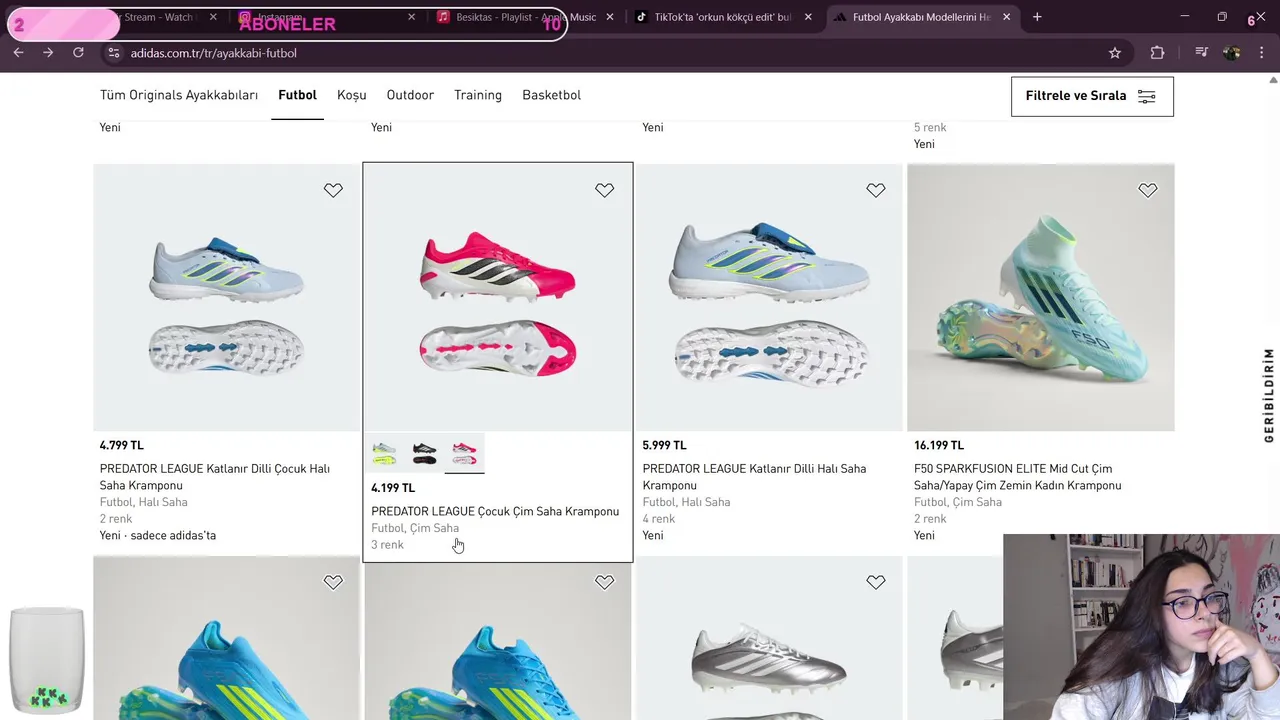Image resolution: width=1280 pixels, height=720 pixels.
Task: Add the 4.799 TL Predator League kids shoe to wishlist
Action: click(333, 190)
